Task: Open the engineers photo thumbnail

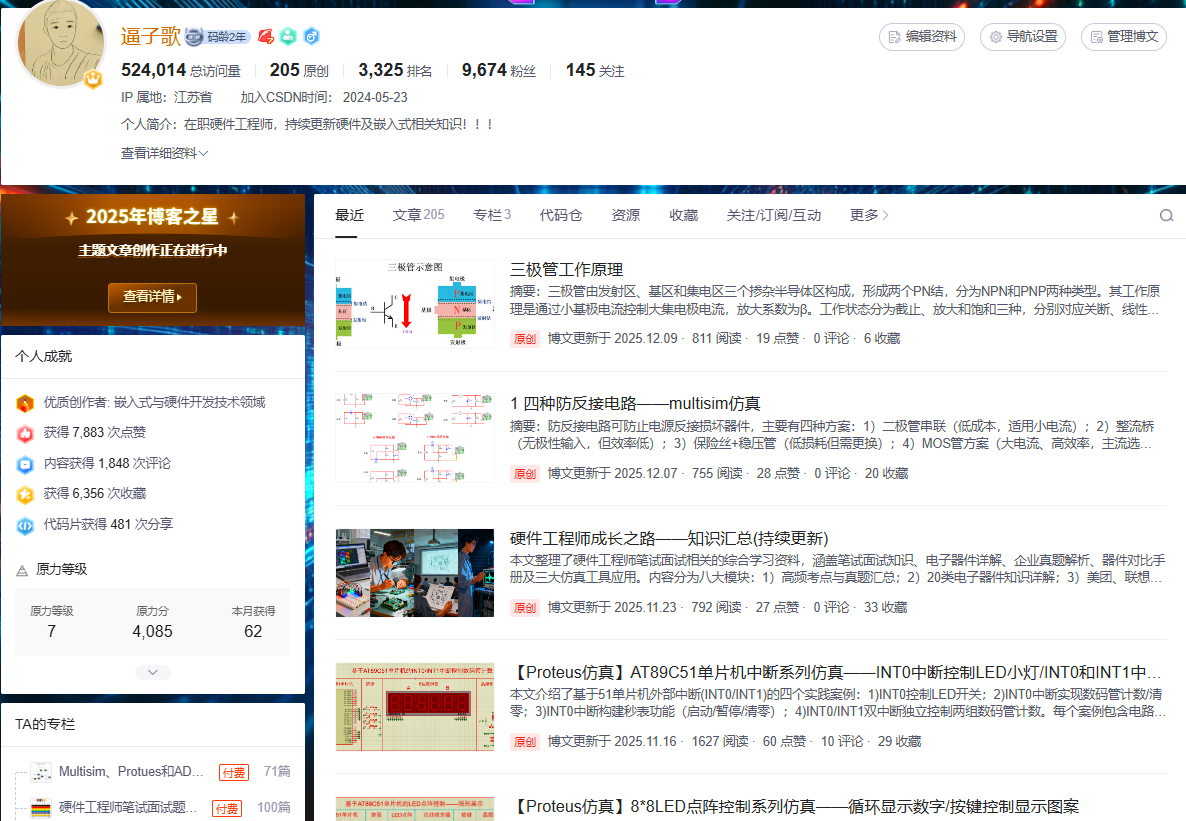Action: pyautogui.click(x=414, y=572)
